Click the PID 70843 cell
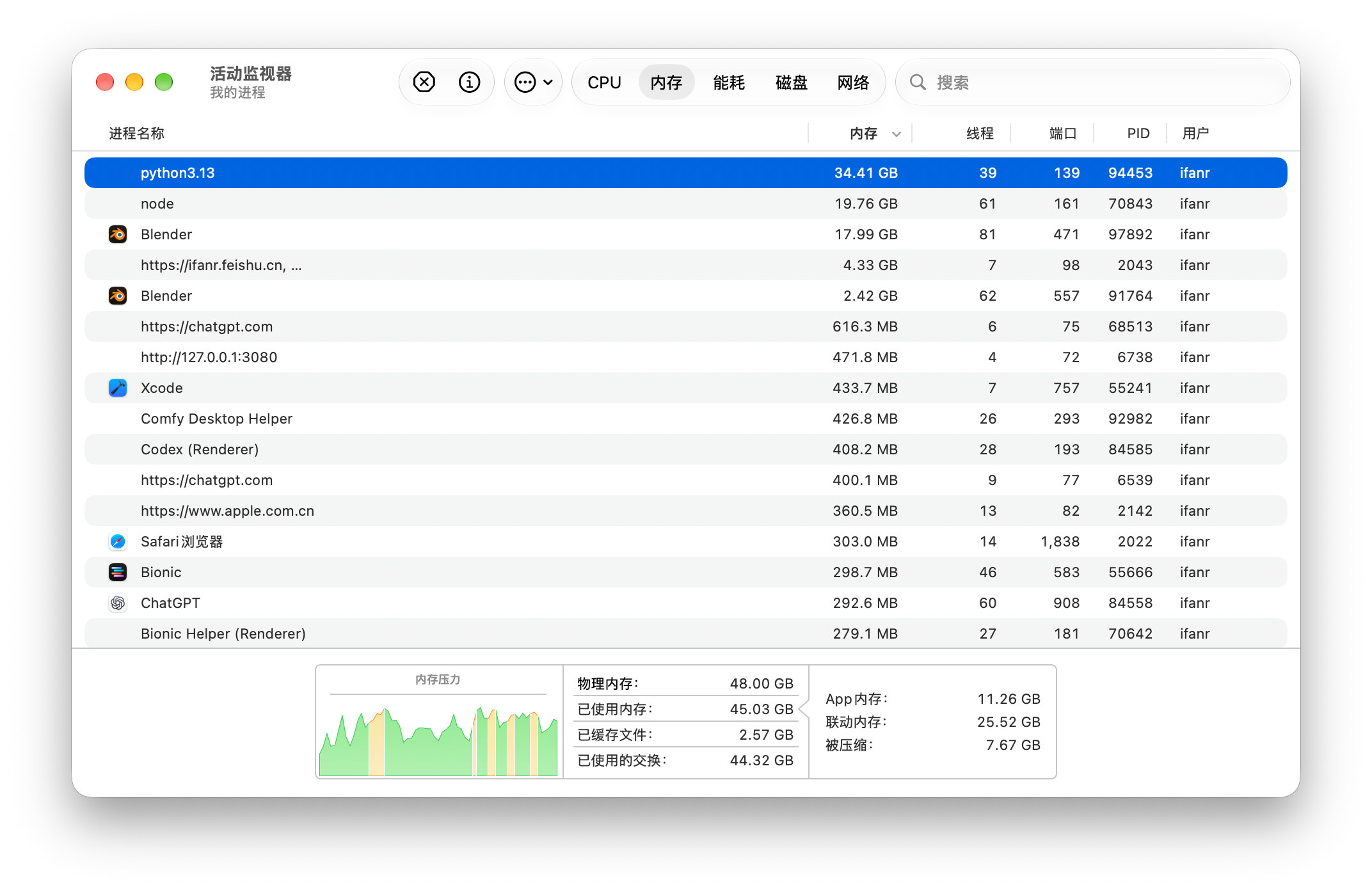 coord(1130,203)
